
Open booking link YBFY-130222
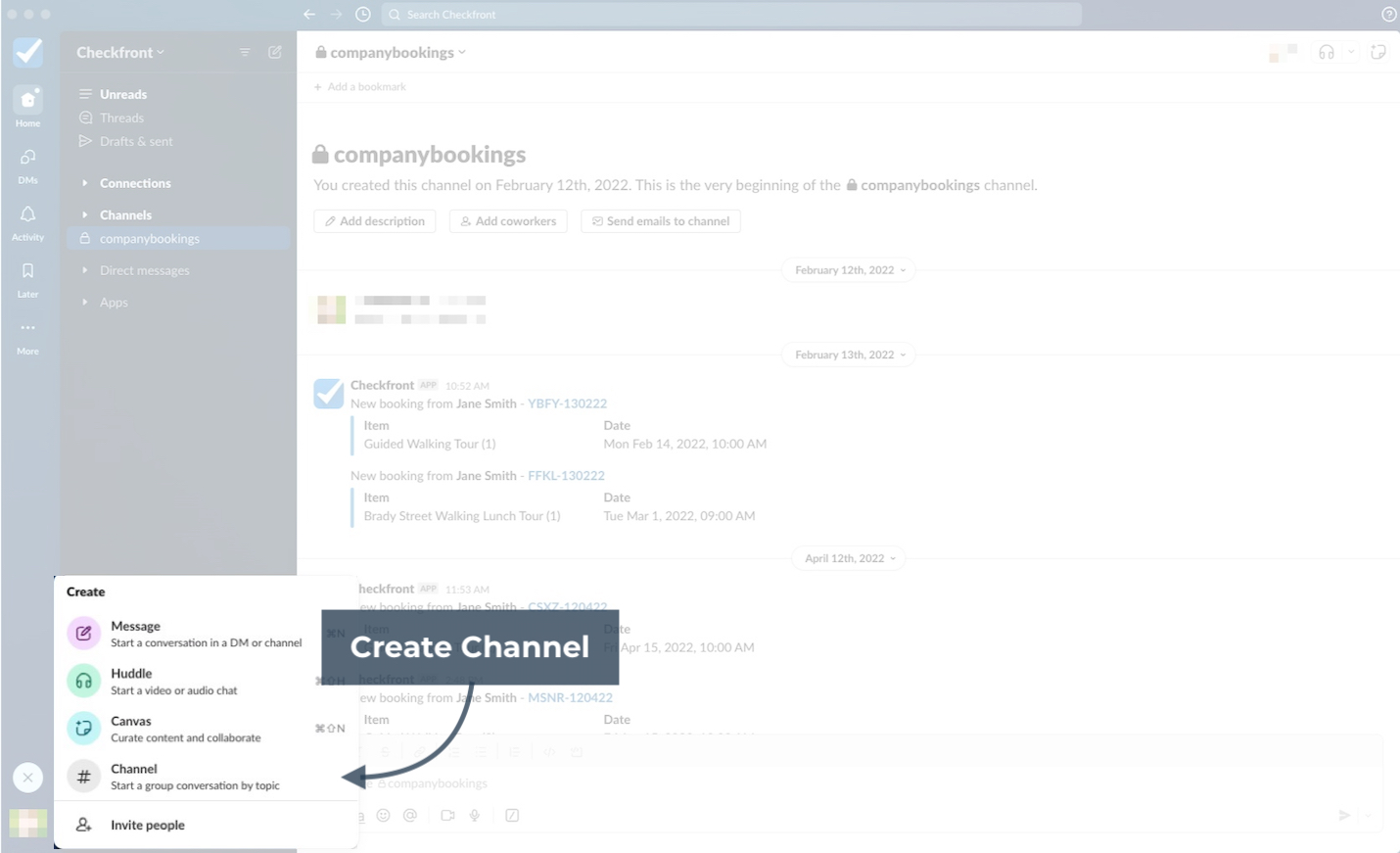[x=567, y=403]
